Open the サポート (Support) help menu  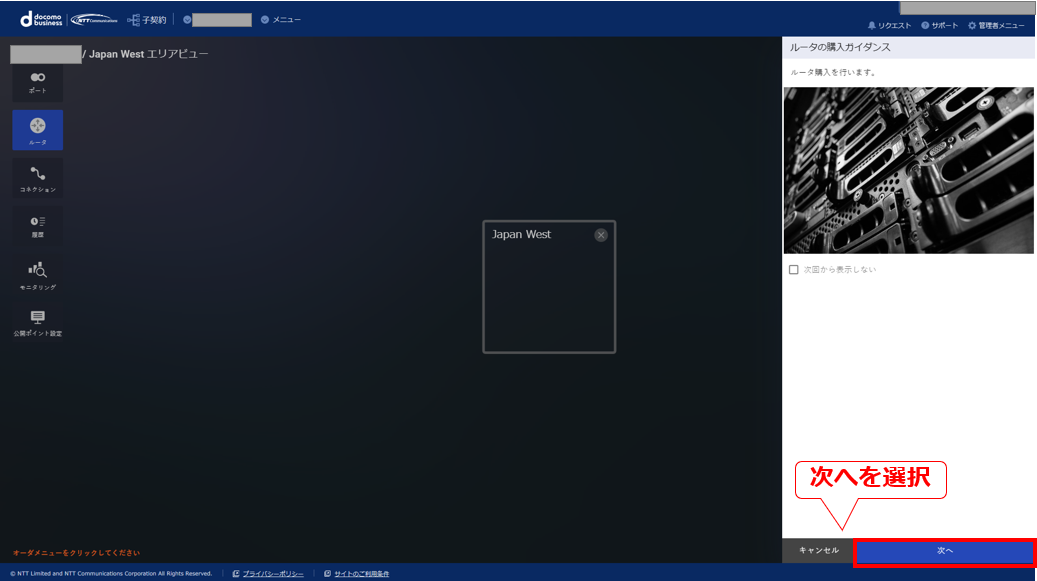pyautogui.click(x=940, y=26)
